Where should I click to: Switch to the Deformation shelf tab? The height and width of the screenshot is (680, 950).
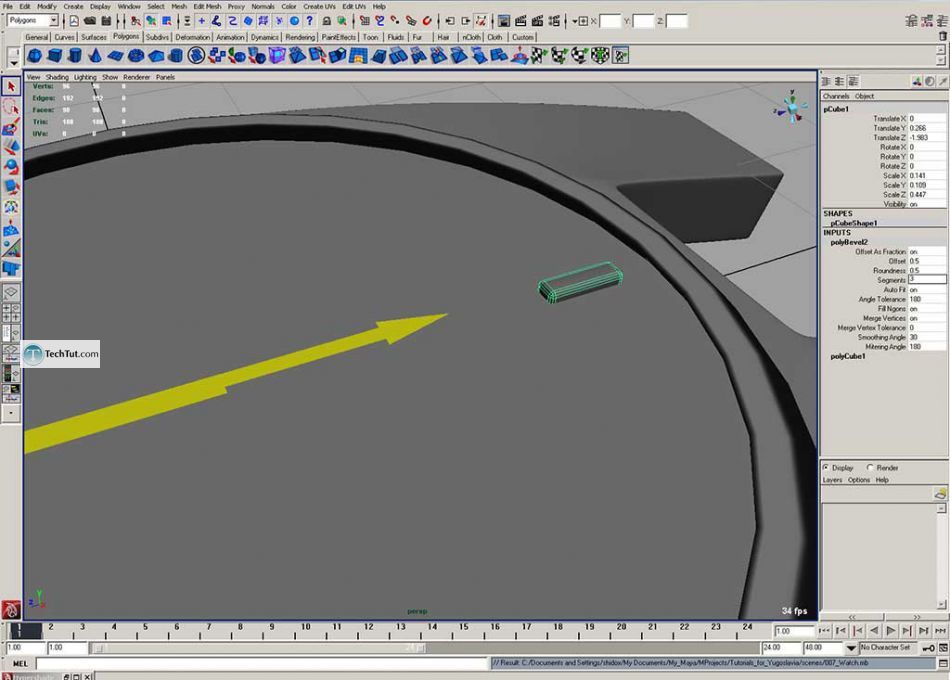coord(193,37)
